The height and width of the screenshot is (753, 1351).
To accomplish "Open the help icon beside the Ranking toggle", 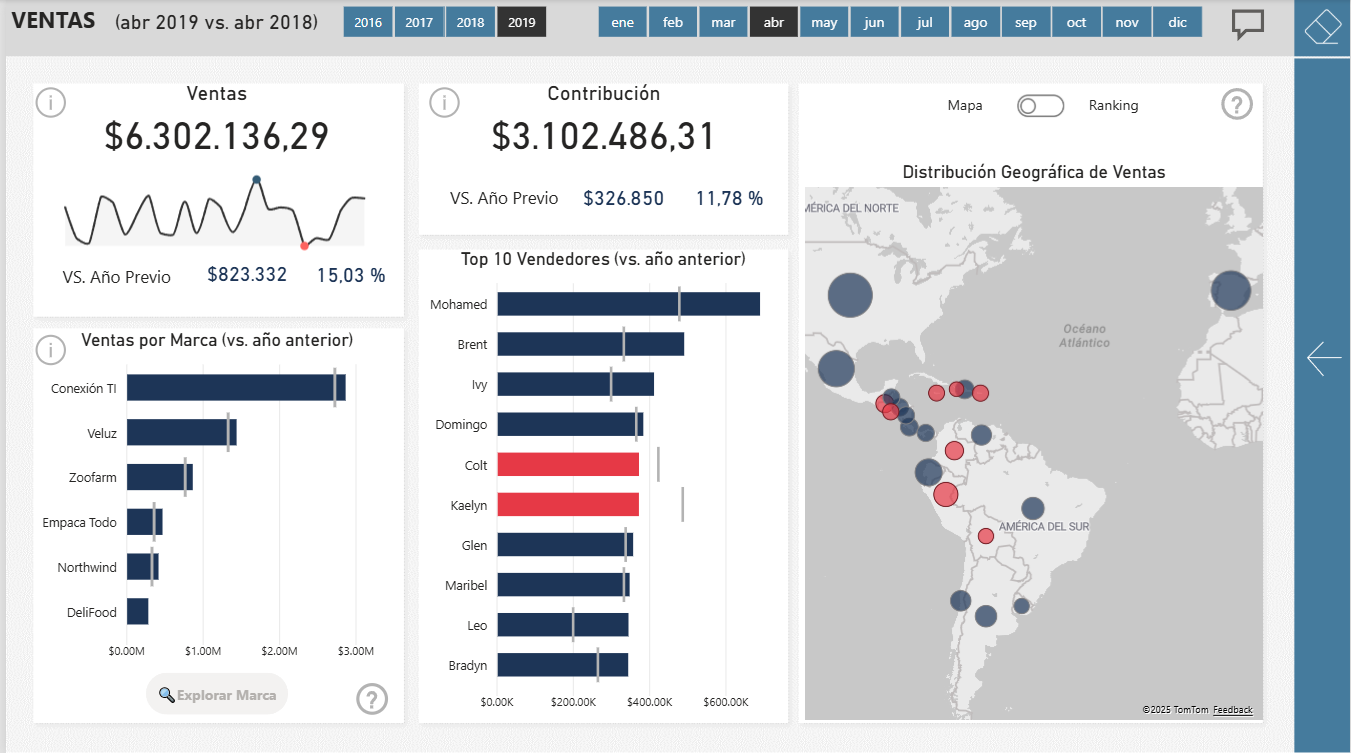I will (1237, 104).
